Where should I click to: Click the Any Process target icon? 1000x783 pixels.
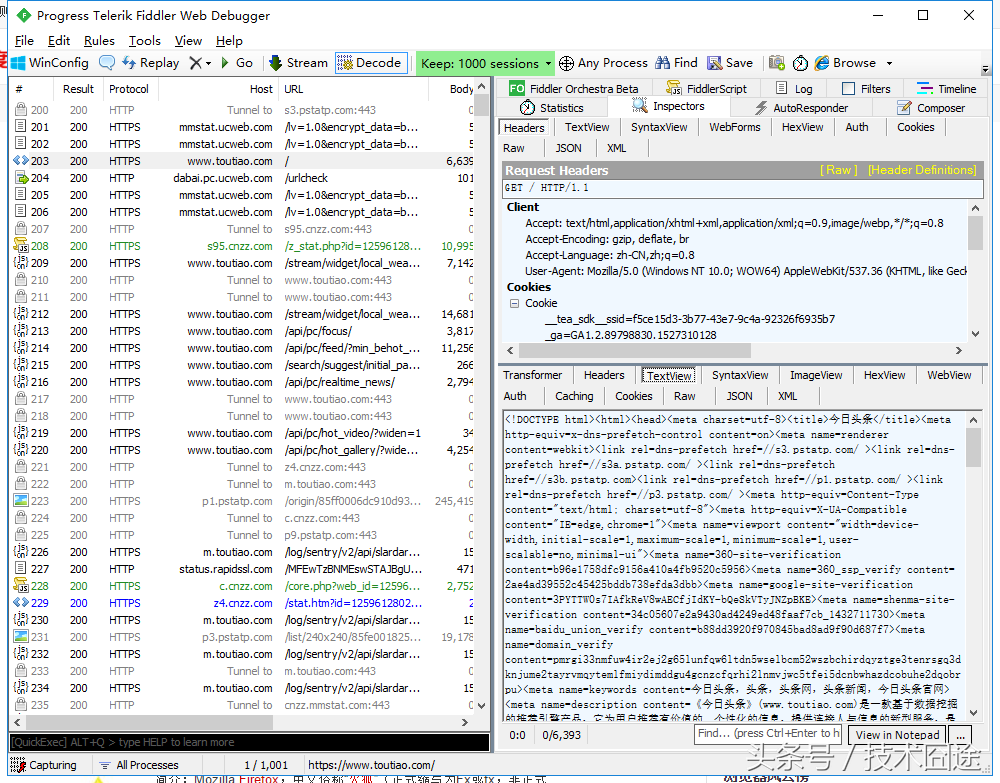566,63
